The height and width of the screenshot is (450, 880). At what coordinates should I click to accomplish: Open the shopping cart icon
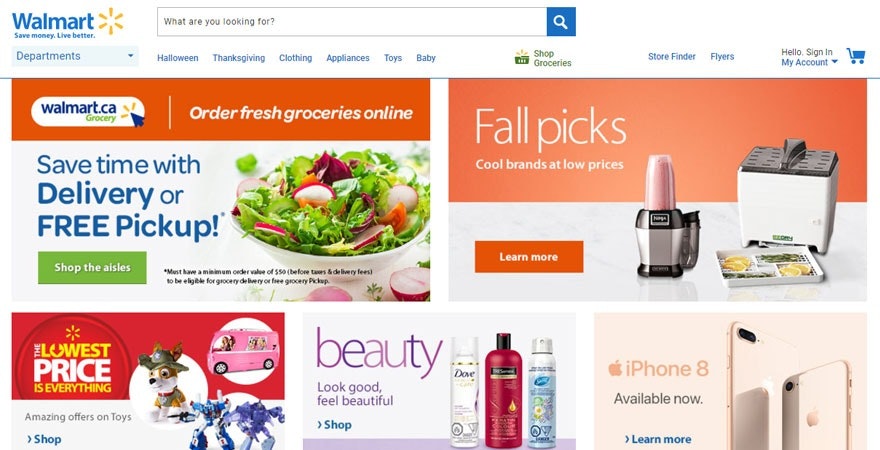pyautogui.click(x=856, y=56)
